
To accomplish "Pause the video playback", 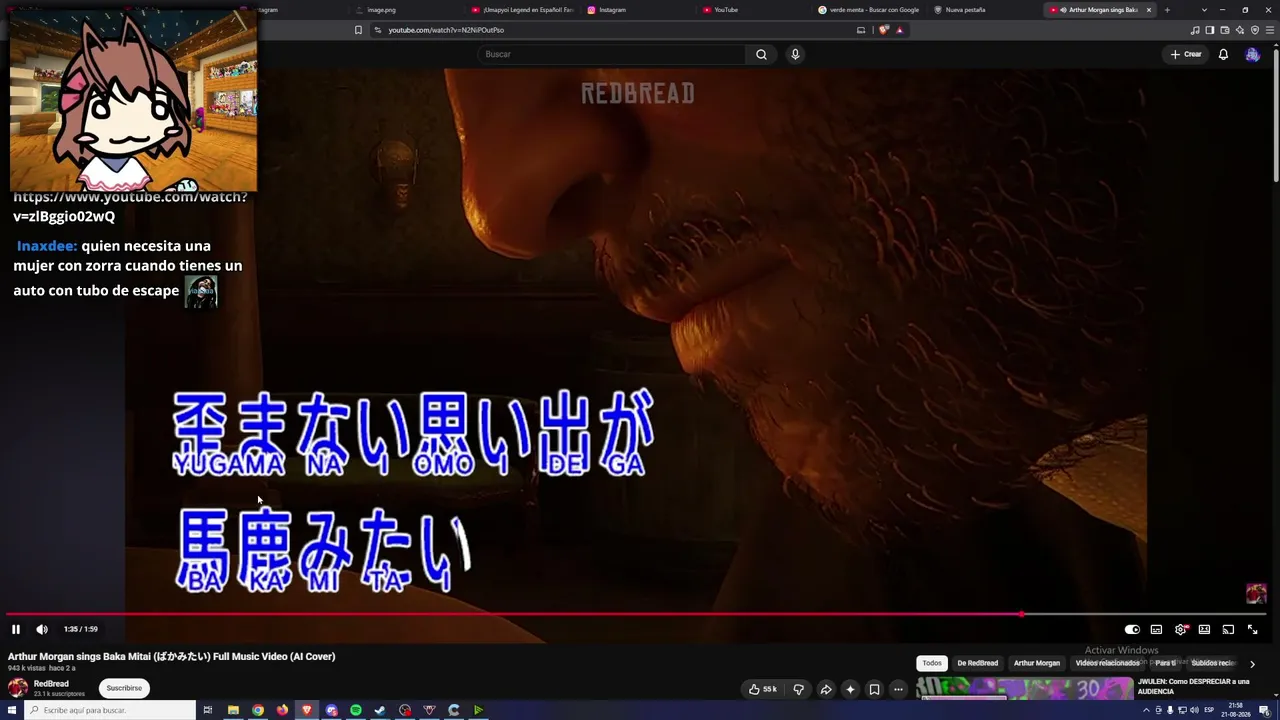I will 16,629.
